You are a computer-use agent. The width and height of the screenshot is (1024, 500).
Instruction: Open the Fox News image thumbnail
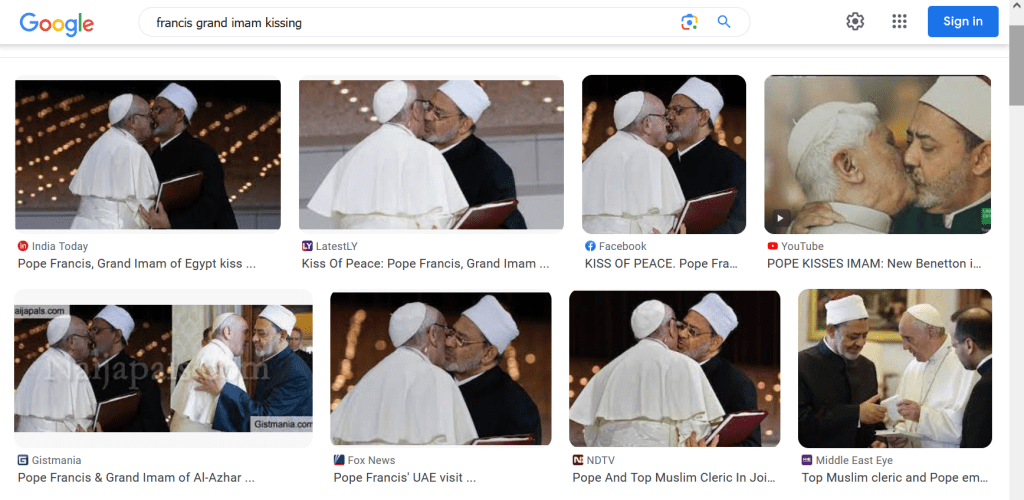(x=441, y=368)
